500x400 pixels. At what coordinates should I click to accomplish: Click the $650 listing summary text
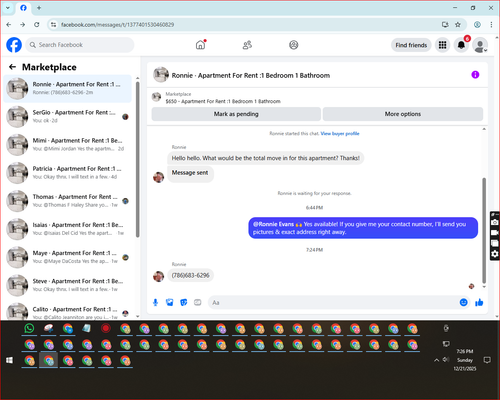[x=223, y=101]
